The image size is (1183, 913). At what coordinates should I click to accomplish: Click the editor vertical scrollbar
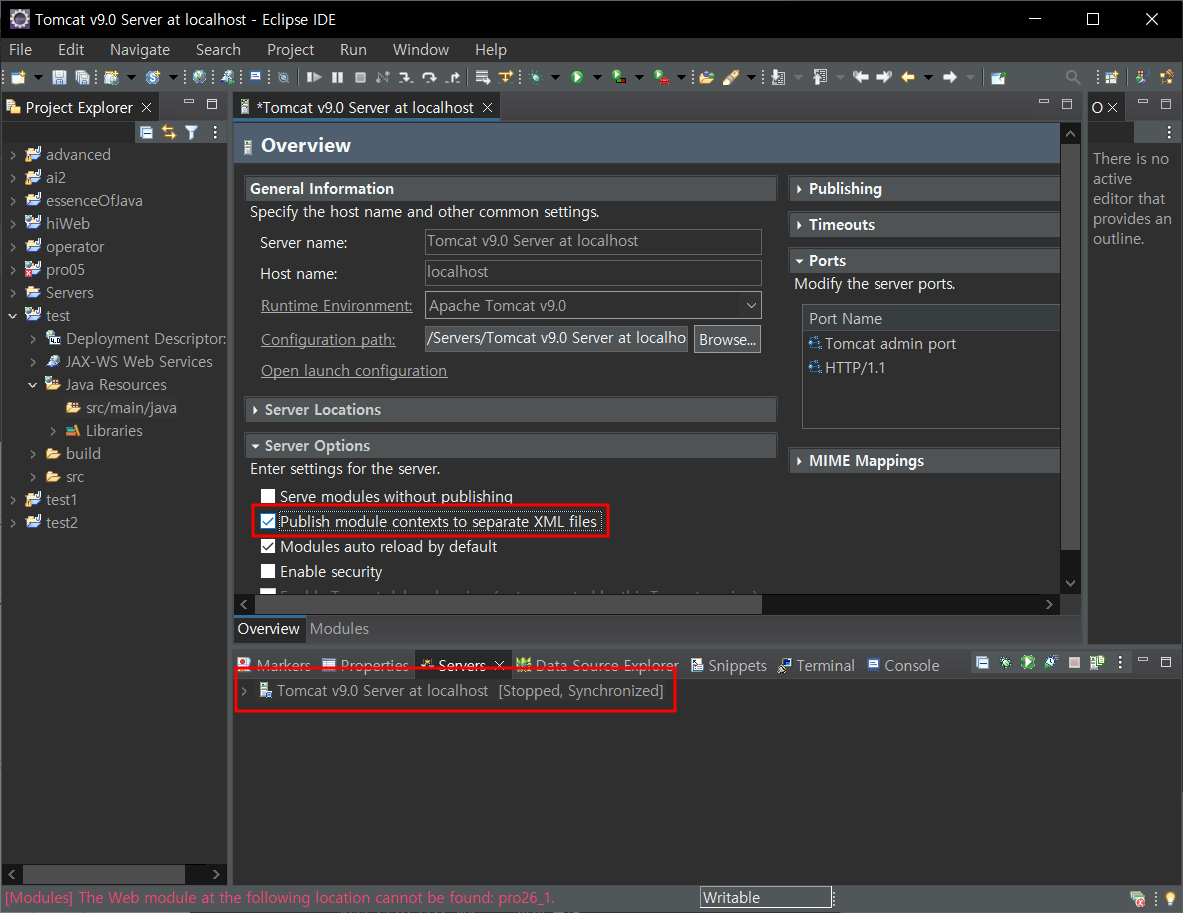(1070, 347)
